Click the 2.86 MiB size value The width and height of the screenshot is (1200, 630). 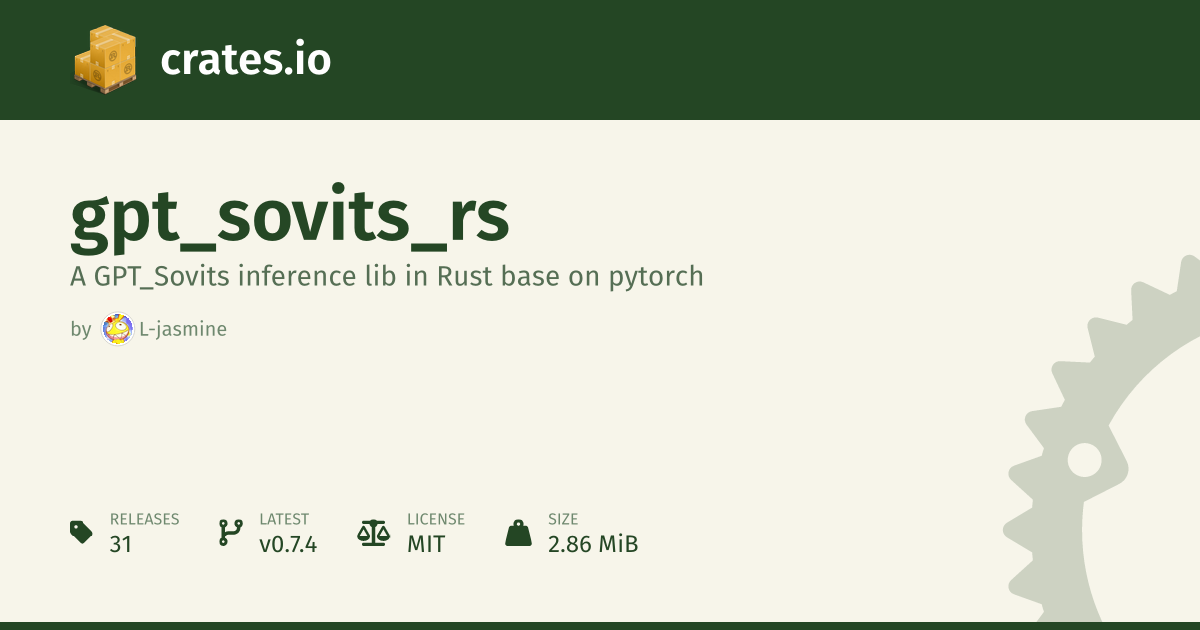pyautogui.click(x=593, y=545)
